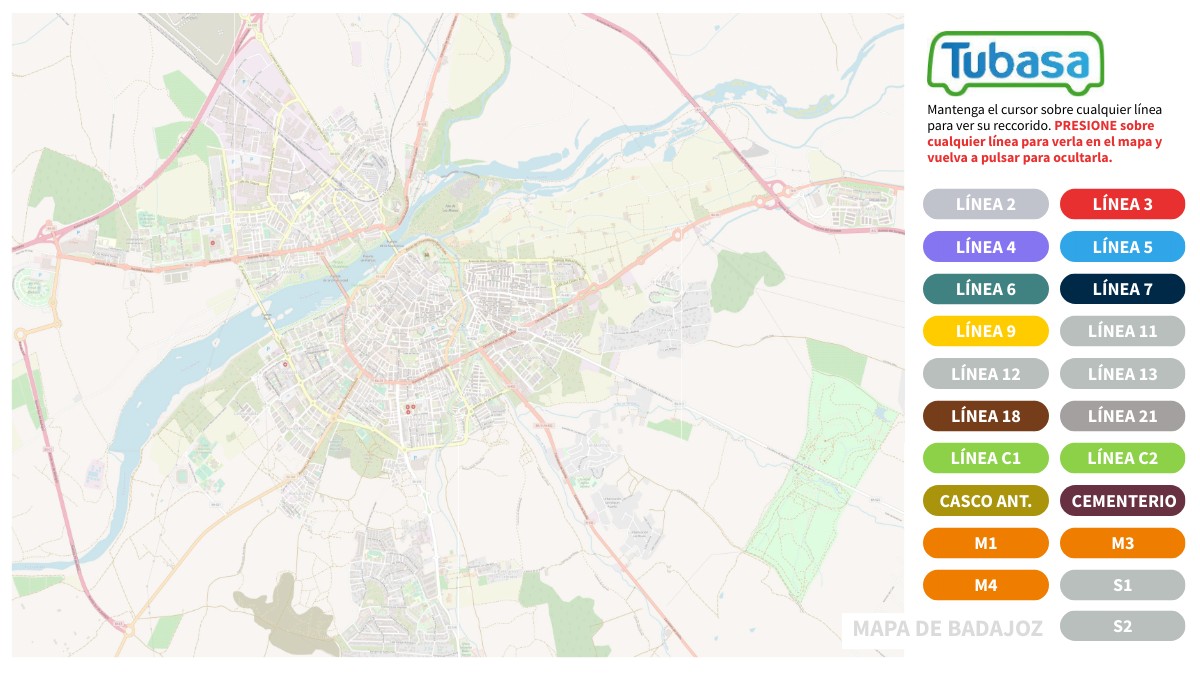Select the blue Línea 5 button
Screen dimensions: 1200x676
click(1122, 247)
